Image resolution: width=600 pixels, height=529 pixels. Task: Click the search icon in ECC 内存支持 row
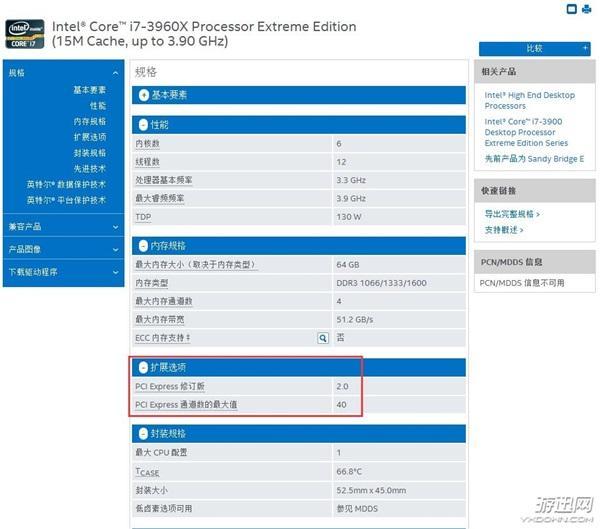323,338
